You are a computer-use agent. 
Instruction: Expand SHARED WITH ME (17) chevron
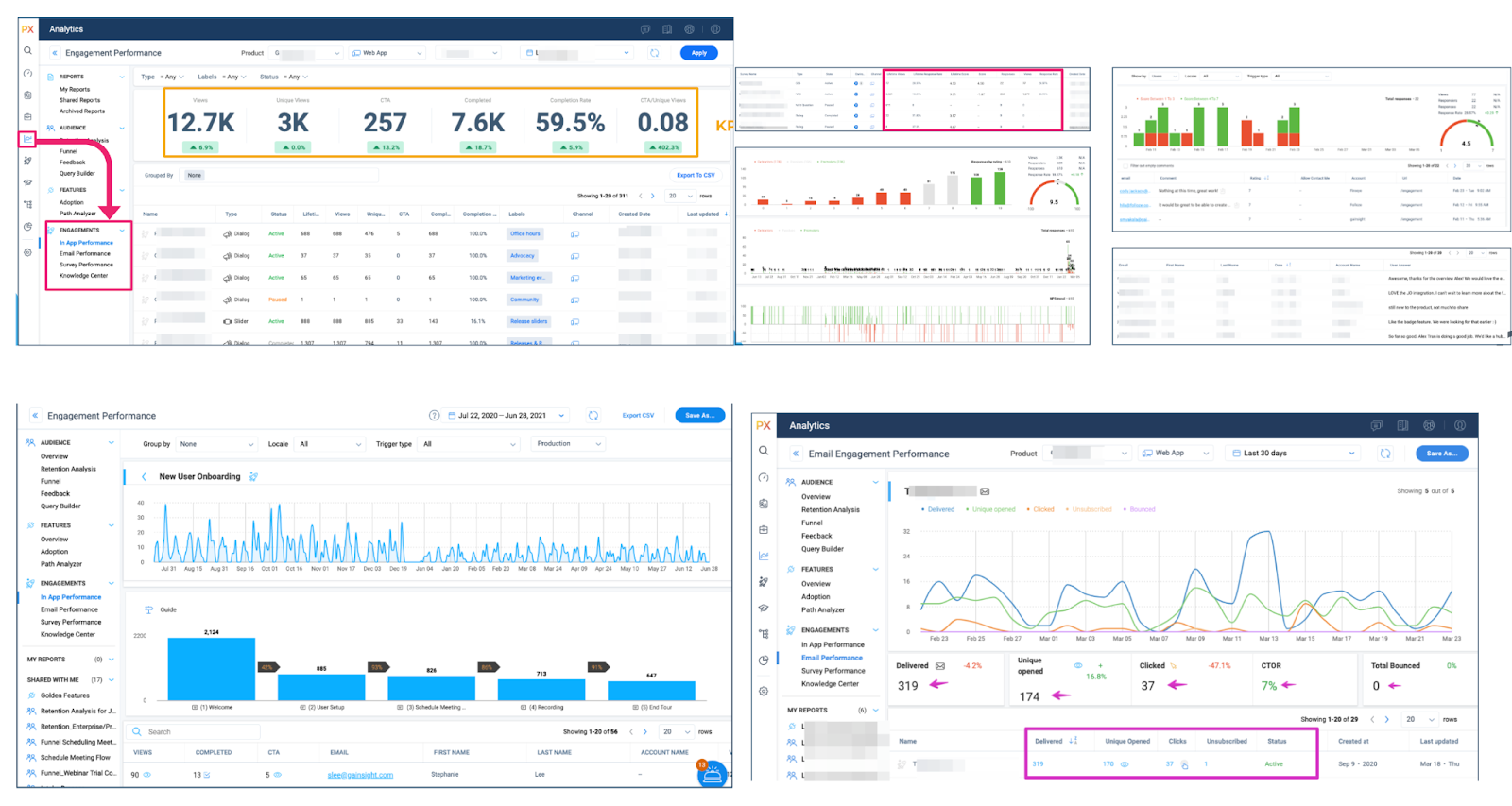click(112, 679)
